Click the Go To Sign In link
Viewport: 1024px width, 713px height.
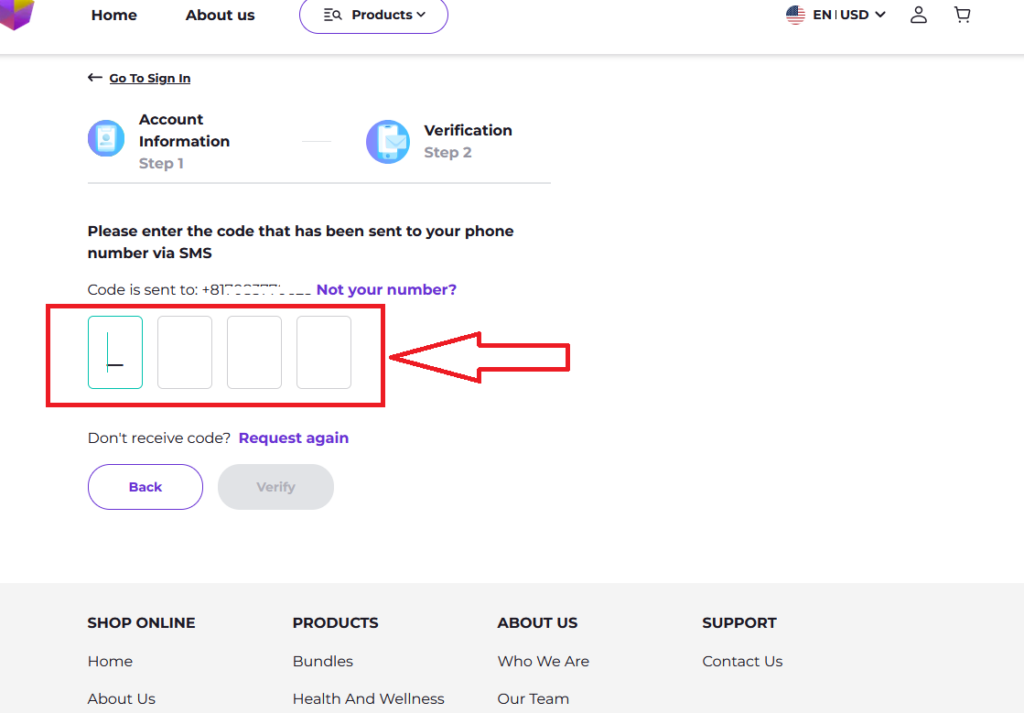[150, 78]
